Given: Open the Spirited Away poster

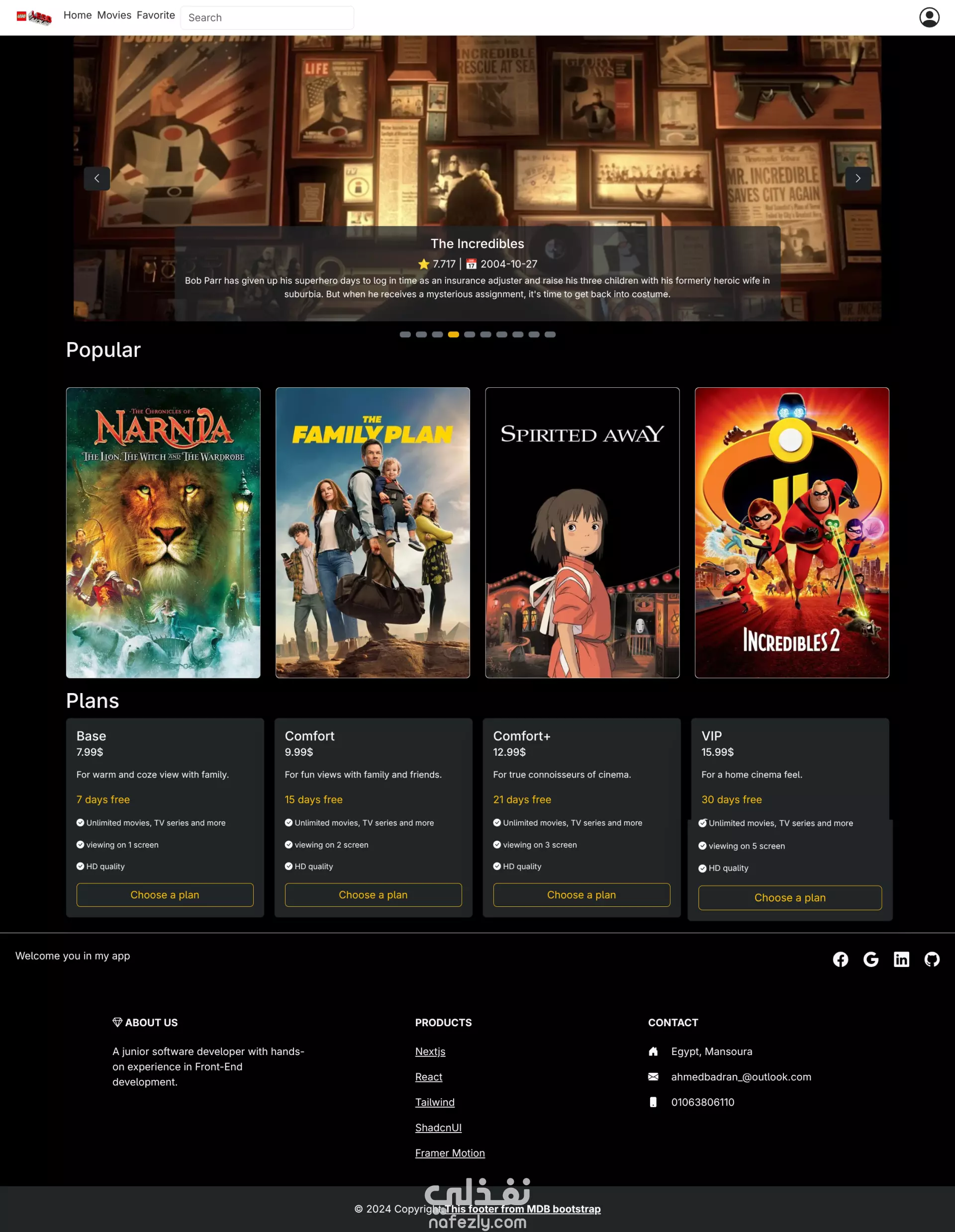Looking at the screenshot, I should pyautogui.click(x=582, y=532).
